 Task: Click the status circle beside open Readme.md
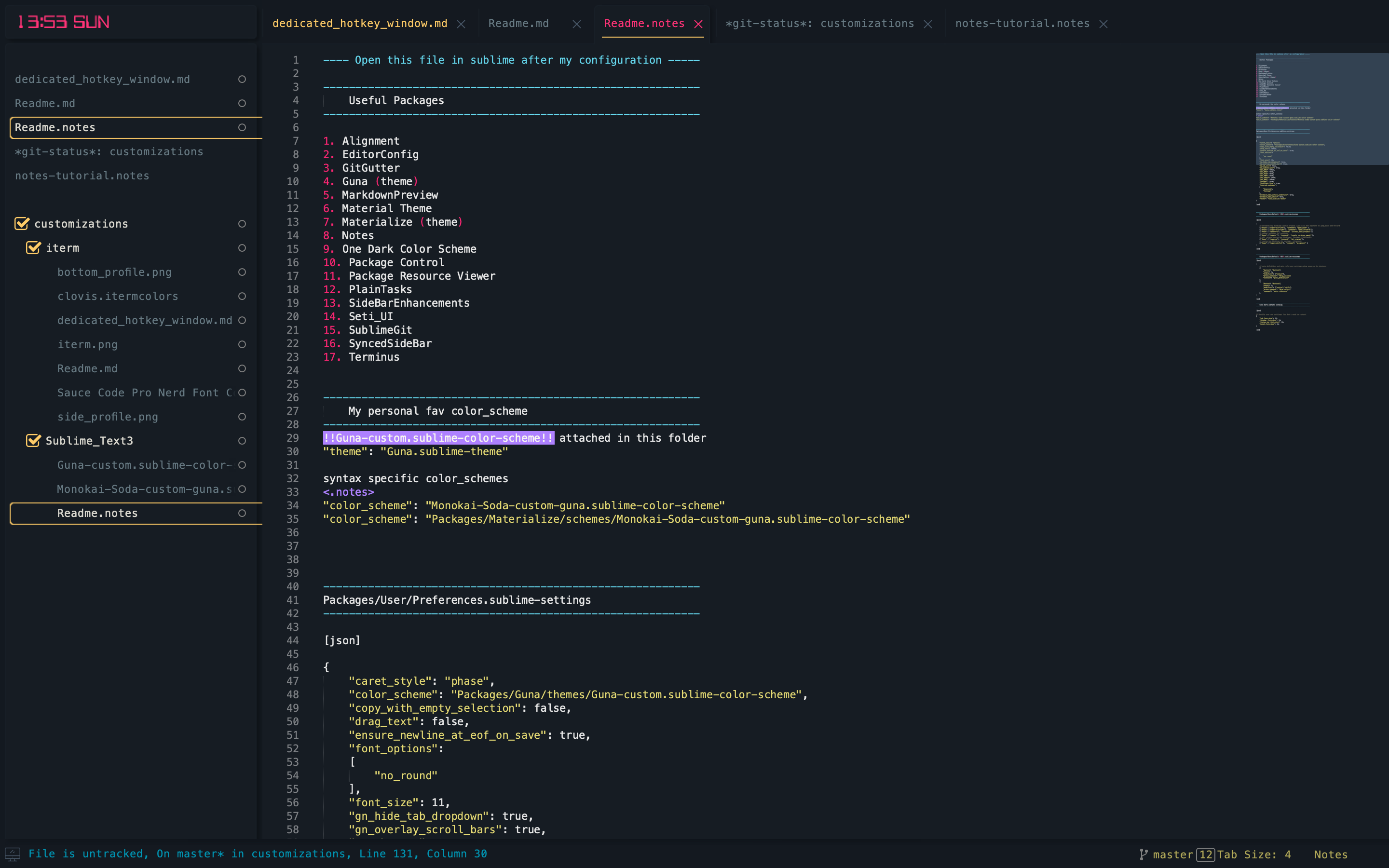pyautogui.click(x=242, y=103)
